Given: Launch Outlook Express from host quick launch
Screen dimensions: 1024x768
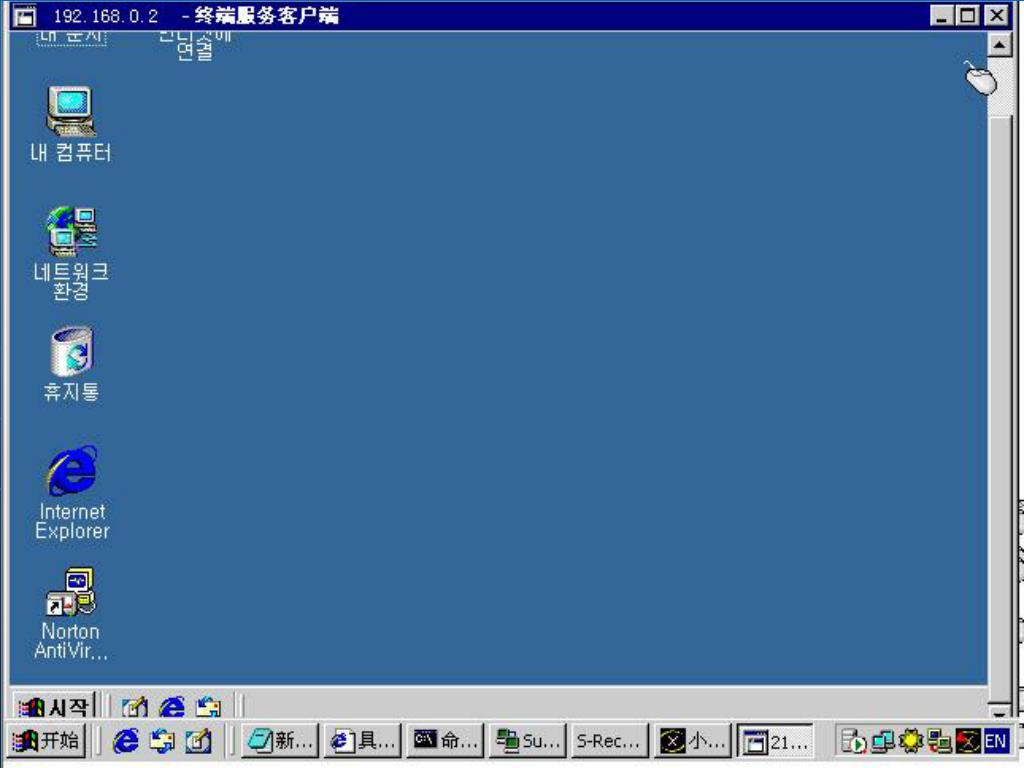Looking at the screenshot, I should [x=162, y=741].
